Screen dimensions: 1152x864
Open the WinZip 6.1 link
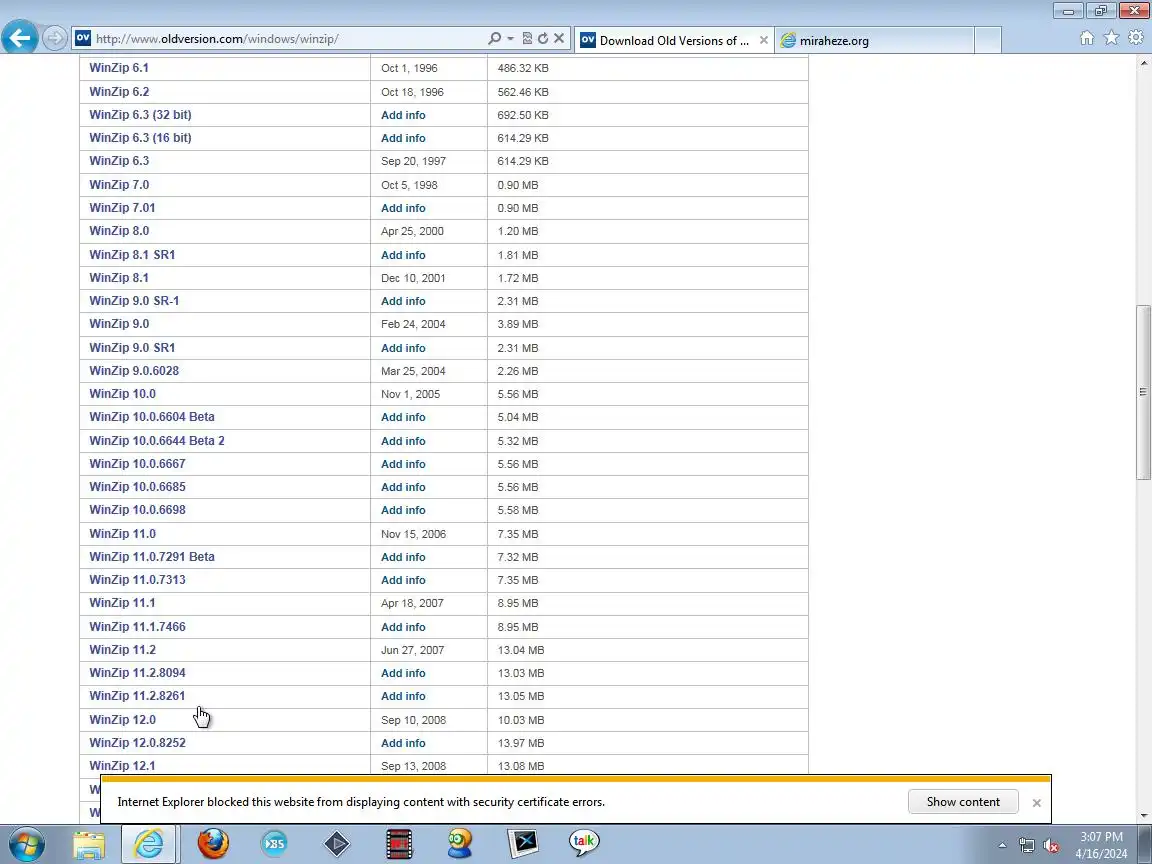[x=119, y=68]
